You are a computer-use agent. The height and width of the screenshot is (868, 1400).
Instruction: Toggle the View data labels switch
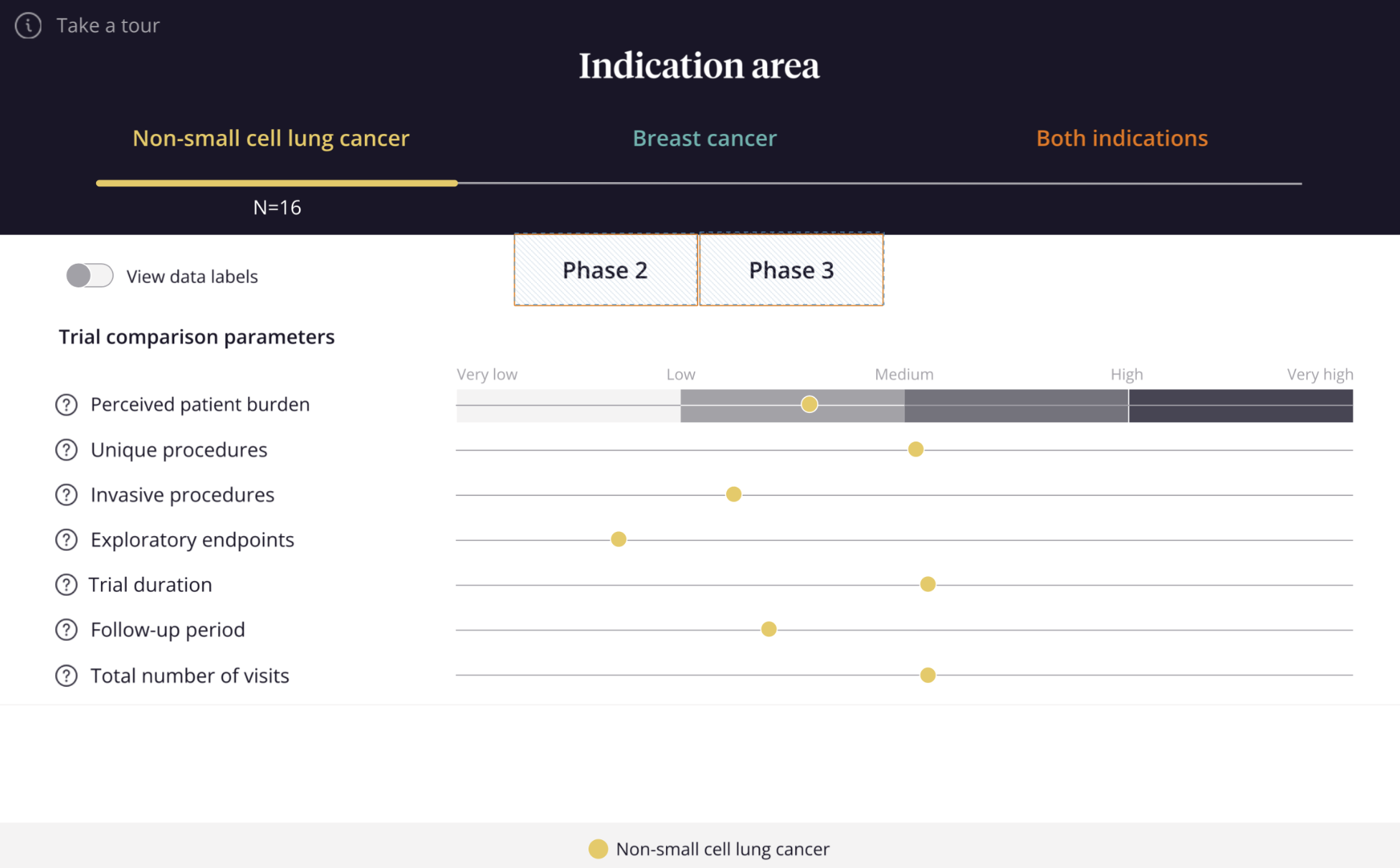[90, 276]
